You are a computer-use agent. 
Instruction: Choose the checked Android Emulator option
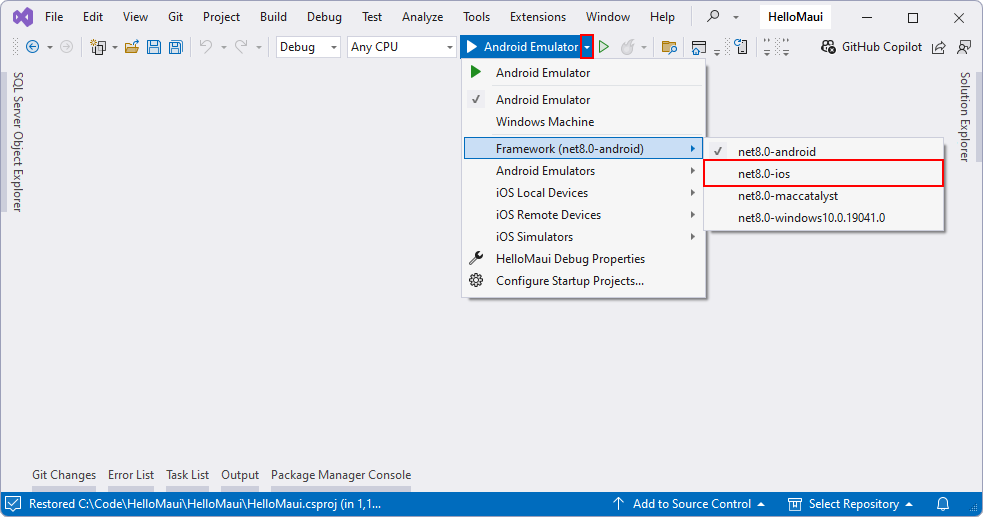pyautogui.click(x=584, y=100)
